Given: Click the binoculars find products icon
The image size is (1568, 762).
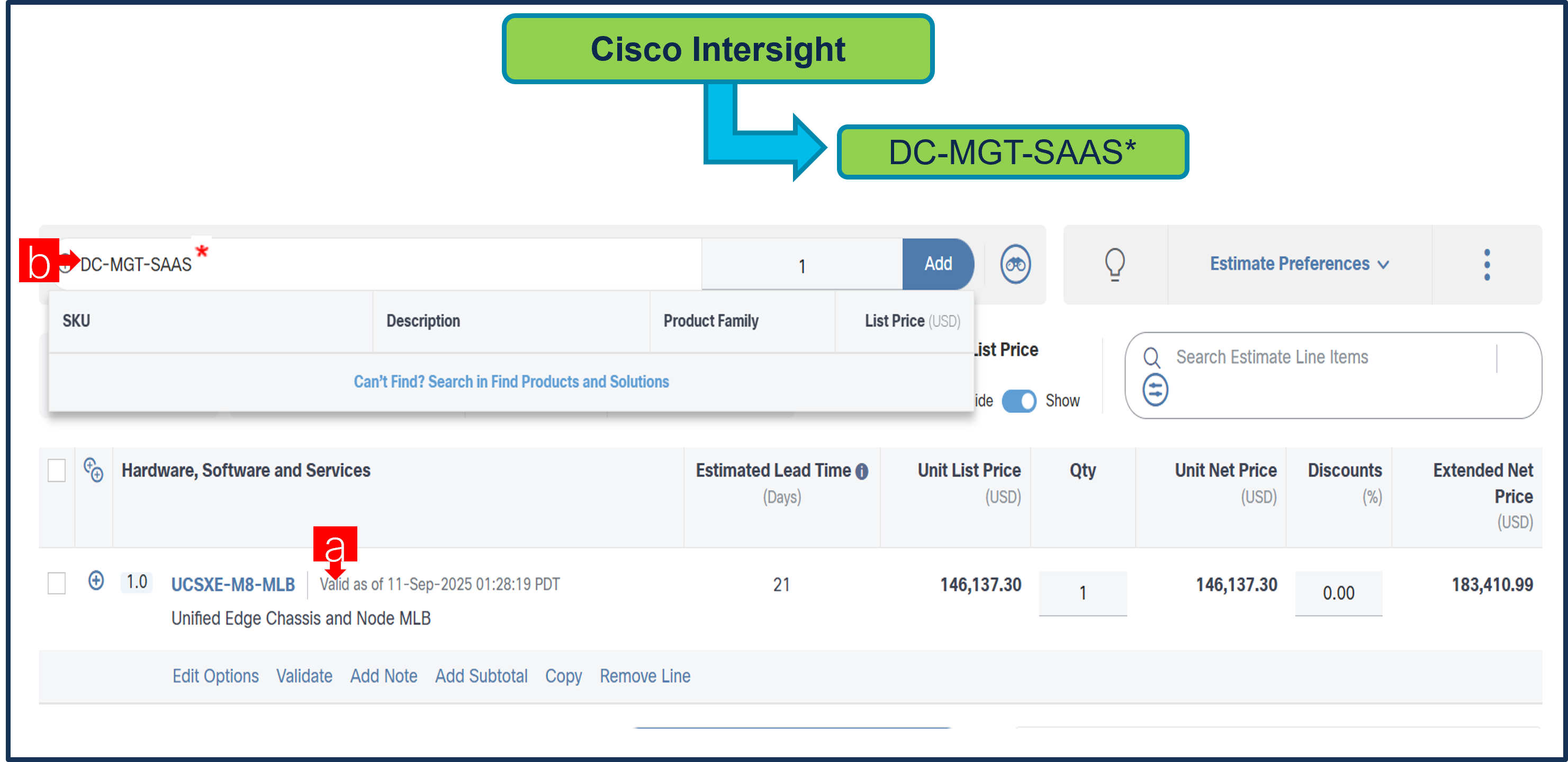Looking at the screenshot, I should (x=1015, y=264).
